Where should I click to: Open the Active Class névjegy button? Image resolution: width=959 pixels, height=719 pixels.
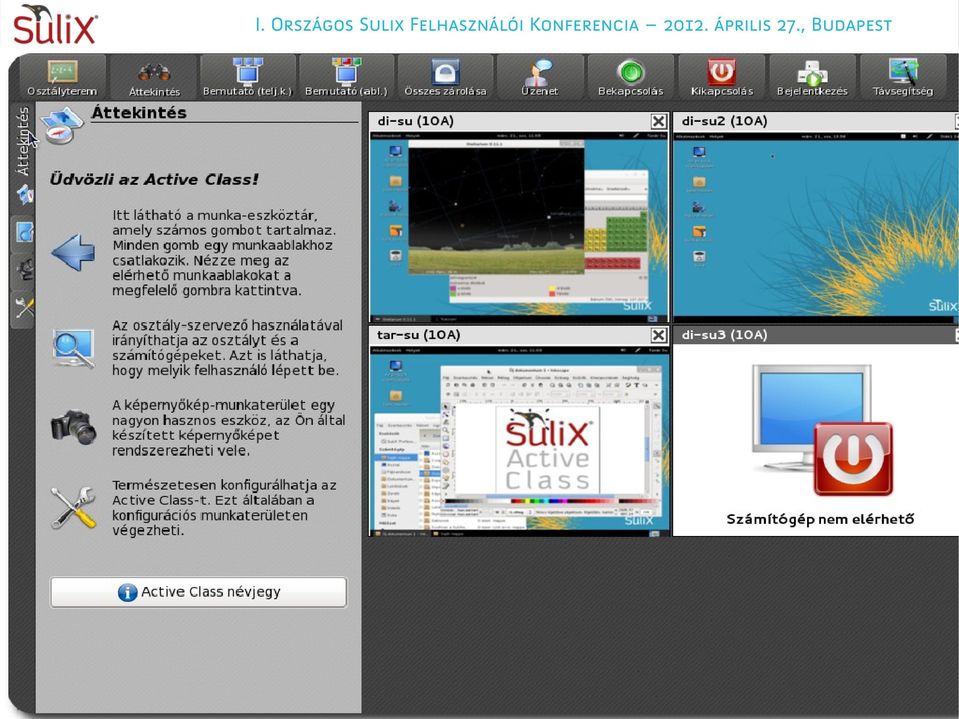pos(199,592)
